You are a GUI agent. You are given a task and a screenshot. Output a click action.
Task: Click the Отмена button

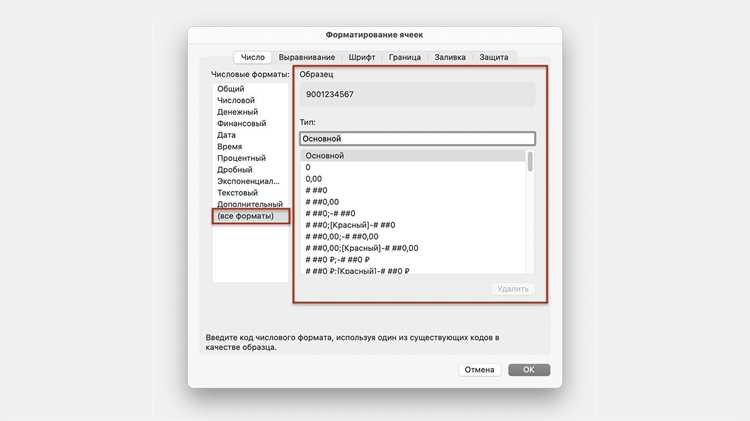(x=479, y=369)
